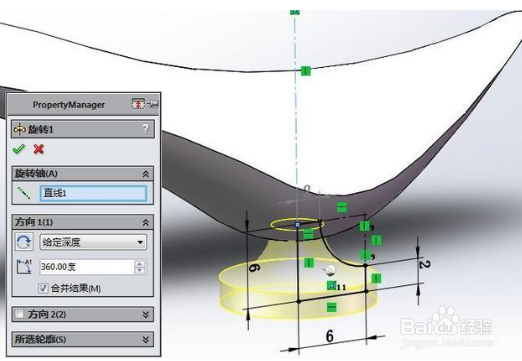The height and width of the screenshot is (361, 522).
Task: Click the relation marker labeled 11
Action: [x=331, y=286]
